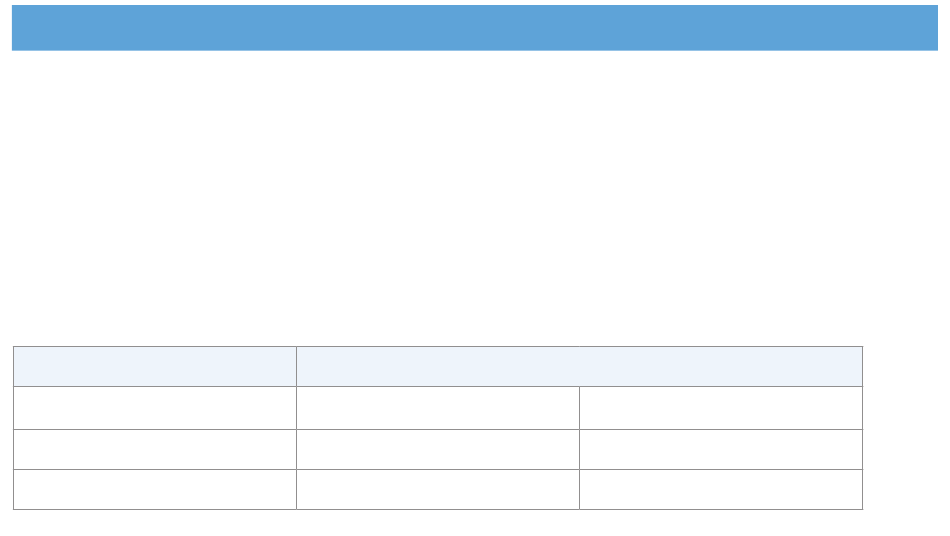Click bottom-row cell in the last column

[721, 489]
